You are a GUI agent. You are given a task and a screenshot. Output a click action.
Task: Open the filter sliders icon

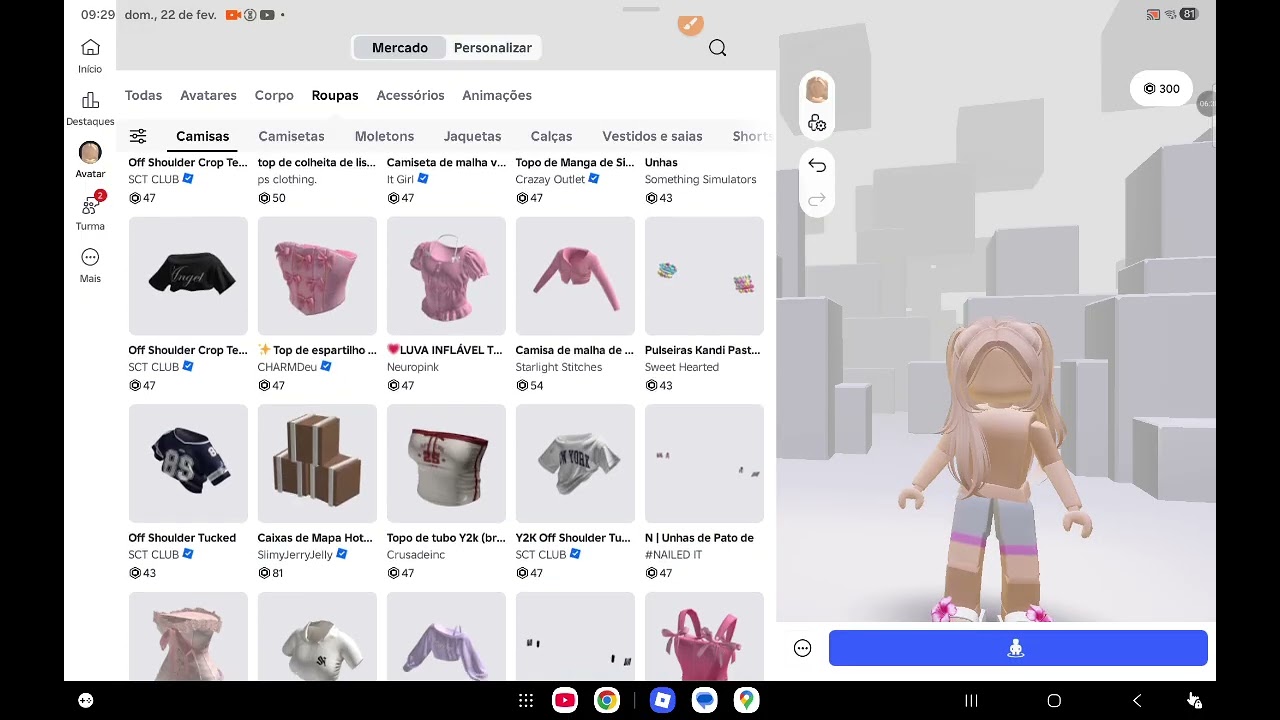(138, 136)
